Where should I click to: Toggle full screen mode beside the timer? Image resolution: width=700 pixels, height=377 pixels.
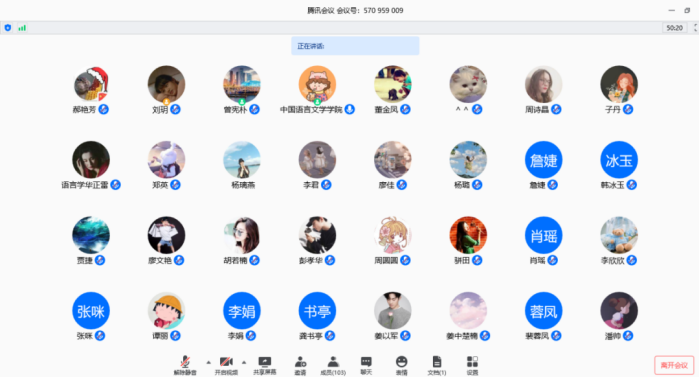(695, 28)
